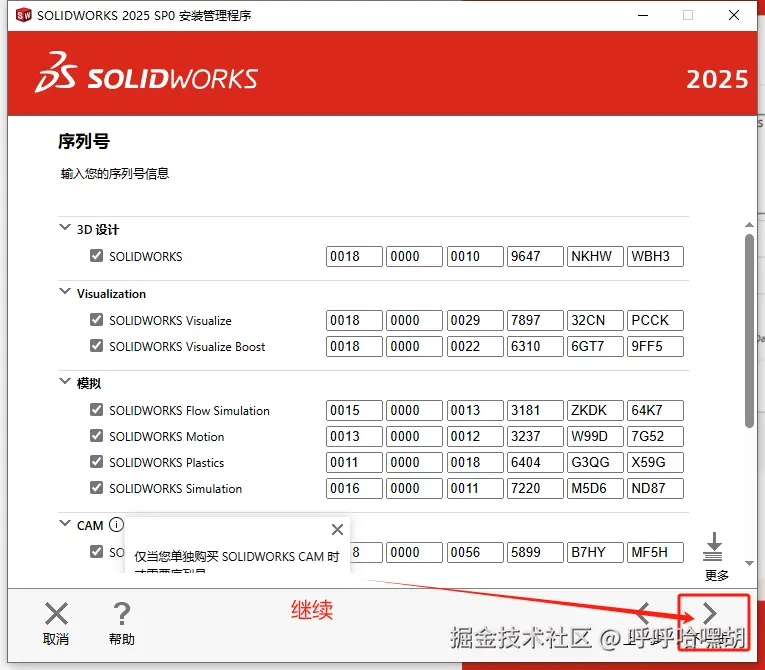This screenshot has height=670, width=765.
Task: Go back with the previous arrow
Action: 643,613
